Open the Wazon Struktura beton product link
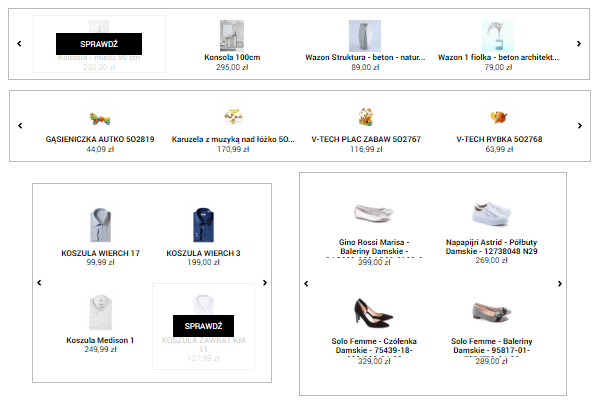 click(365, 57)
